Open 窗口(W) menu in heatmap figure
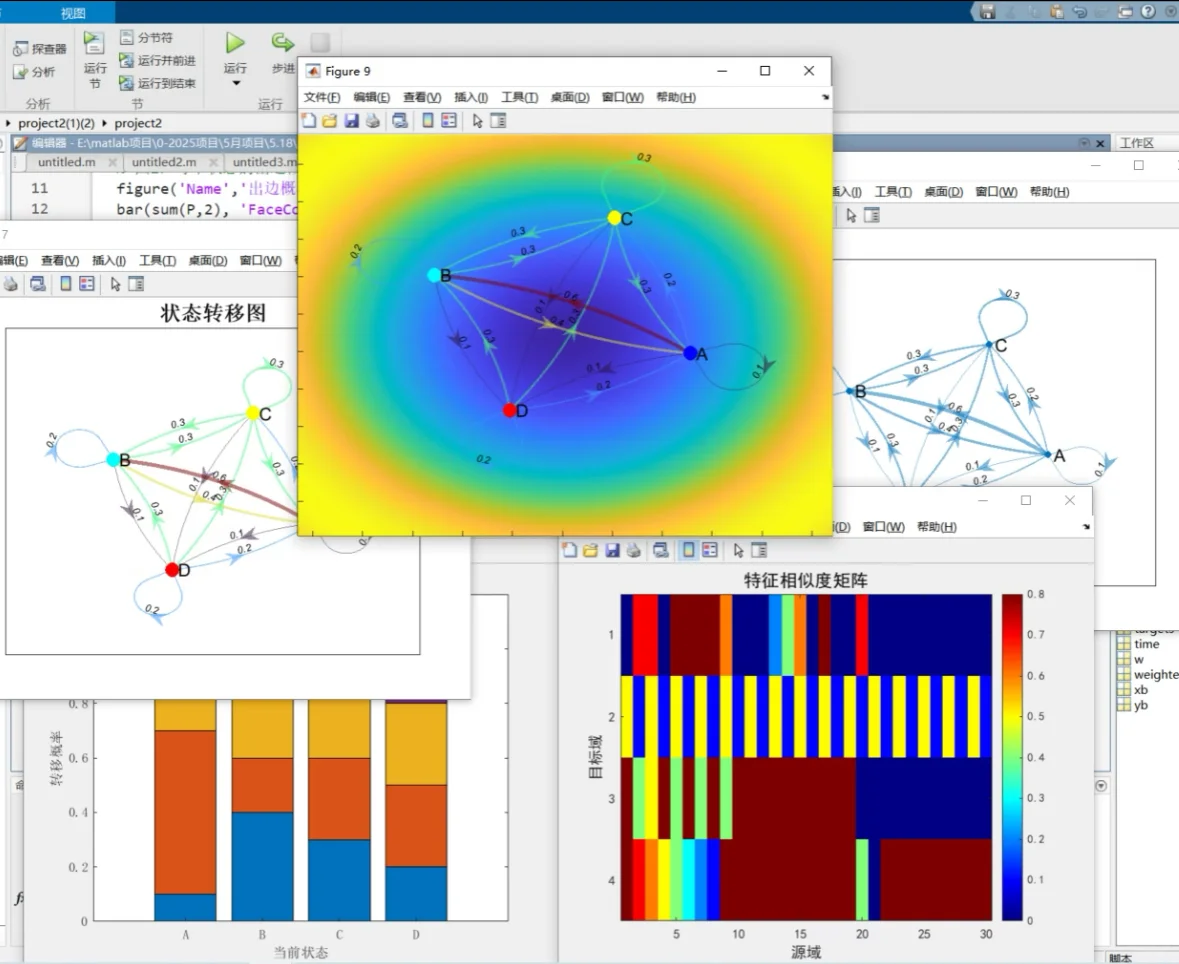This screenshot has width=1179, height=964. click(x=883, y=526)
